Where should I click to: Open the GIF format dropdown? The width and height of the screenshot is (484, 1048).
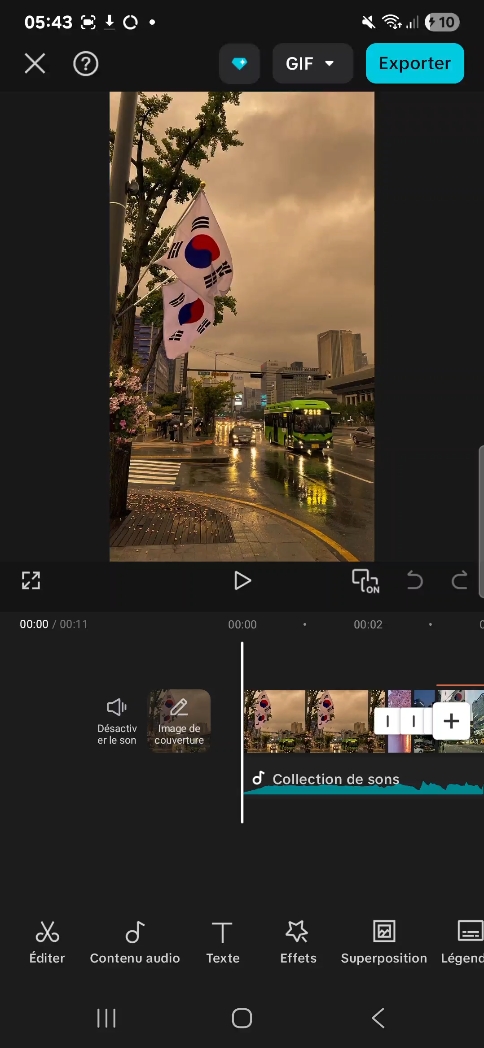(x=312, y=63)
